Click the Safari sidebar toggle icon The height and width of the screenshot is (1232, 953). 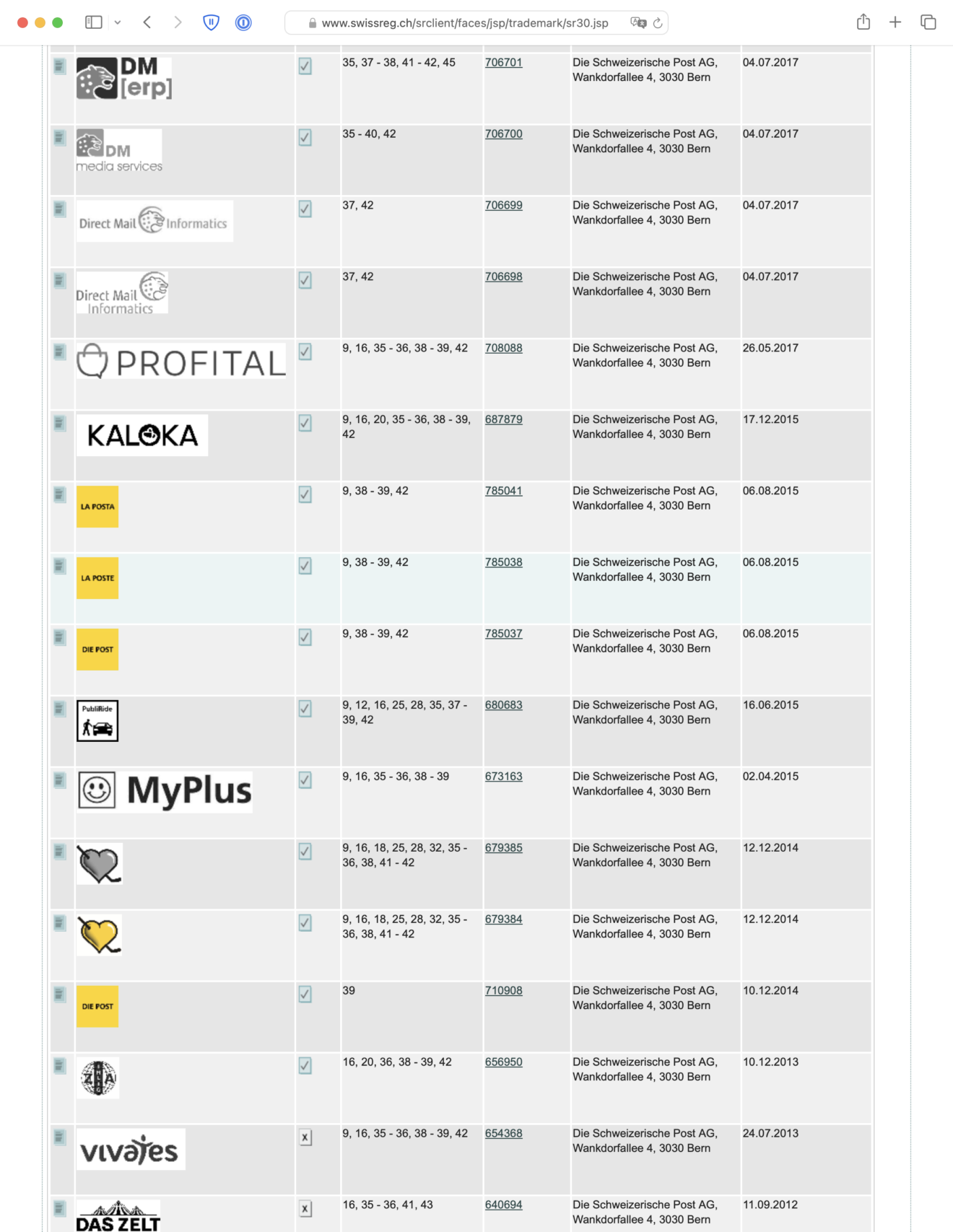point(93,22)
